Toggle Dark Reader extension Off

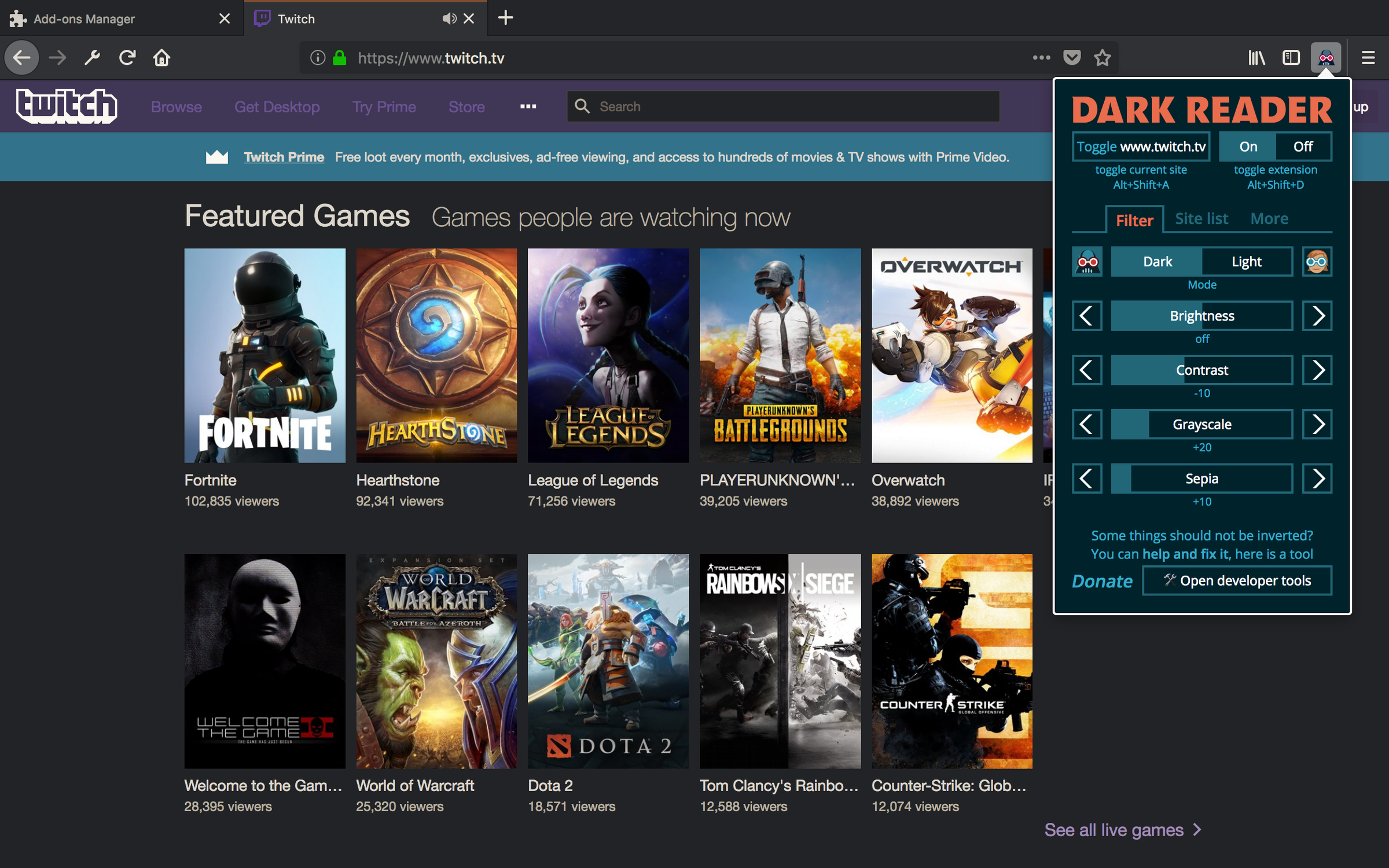pyautogui.click(x=1303, y=145)
